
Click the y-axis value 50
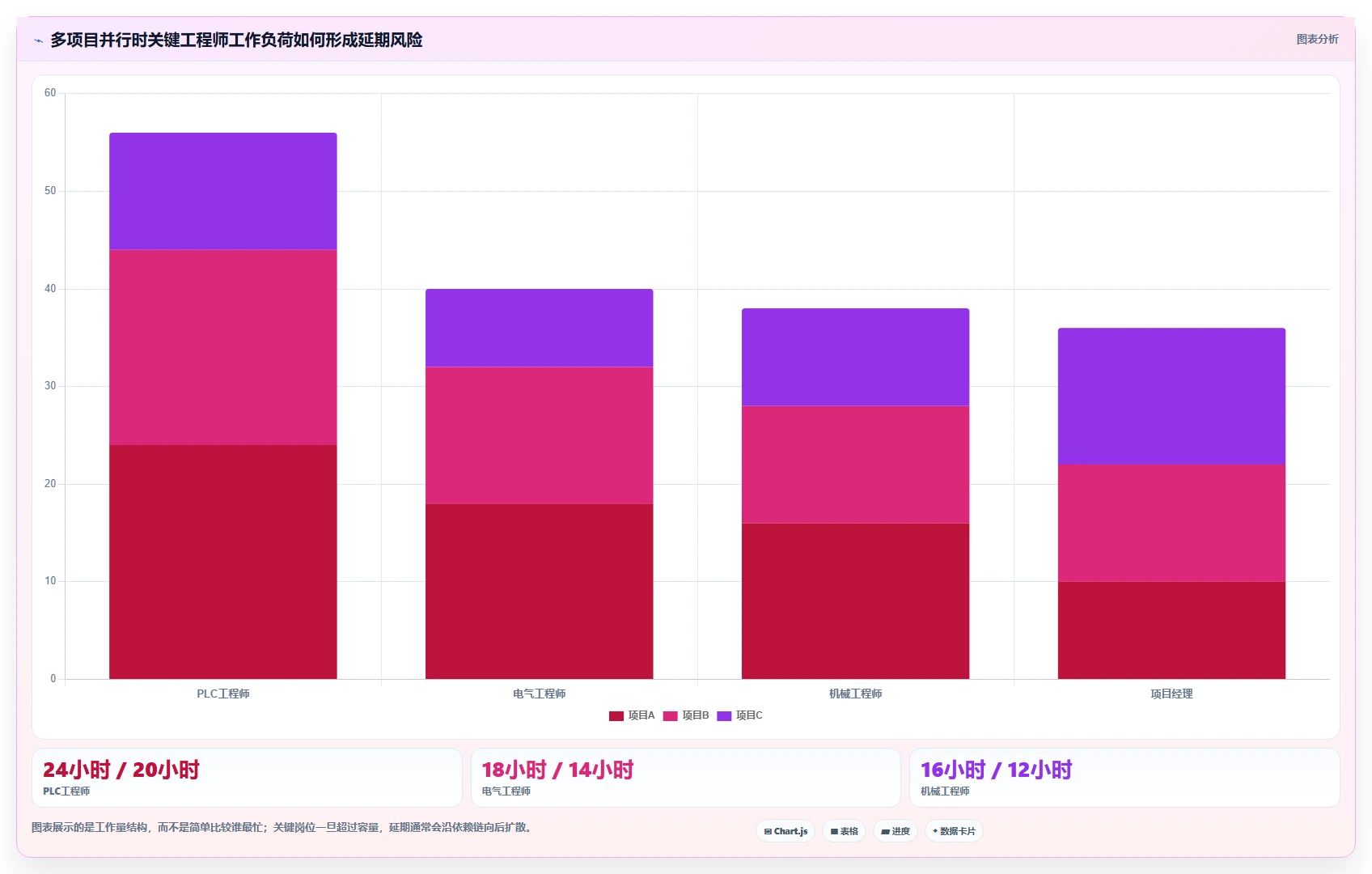(50, 191)
